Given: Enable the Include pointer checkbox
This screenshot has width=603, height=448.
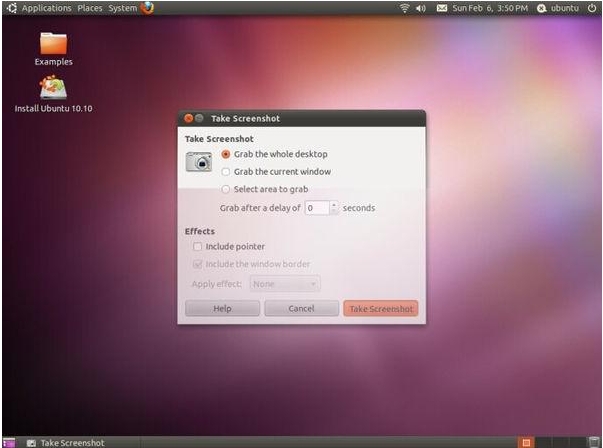Looking at the screenshot, I should tap(197, 246).
